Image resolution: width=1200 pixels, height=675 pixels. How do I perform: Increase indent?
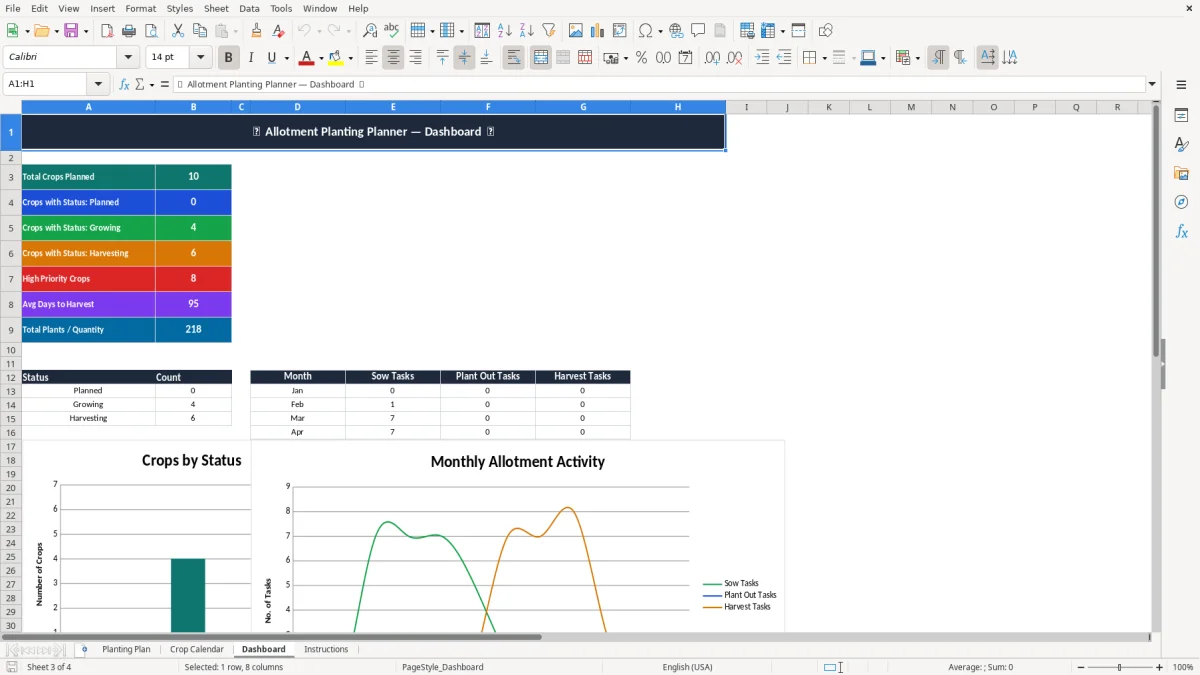(x=762, y=58)
